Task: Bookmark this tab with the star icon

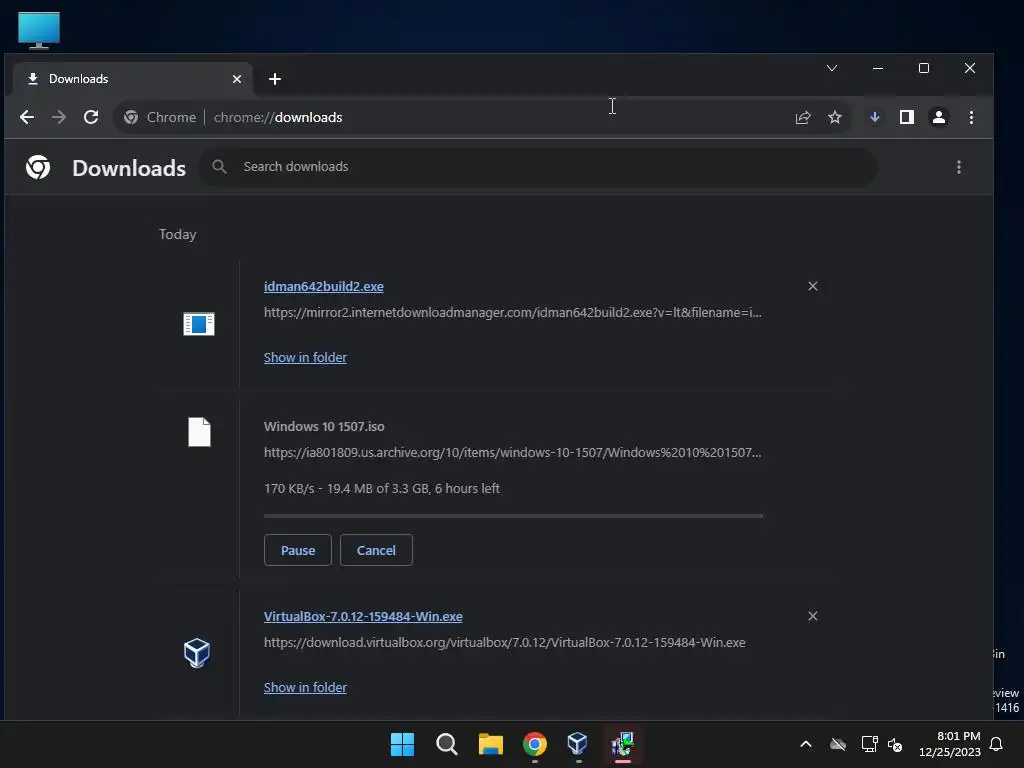Action: (x=835, y=118)
